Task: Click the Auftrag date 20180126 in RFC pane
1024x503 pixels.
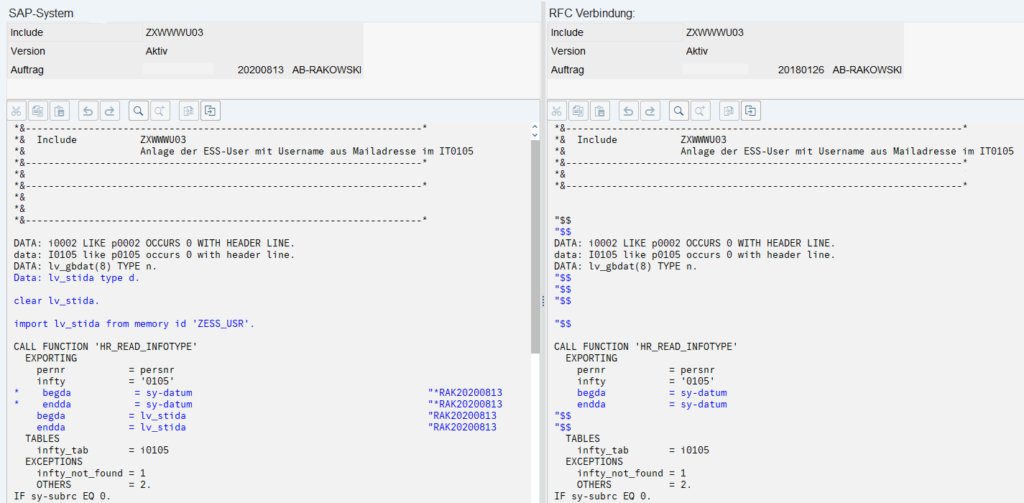Action: tap(799, 70)
